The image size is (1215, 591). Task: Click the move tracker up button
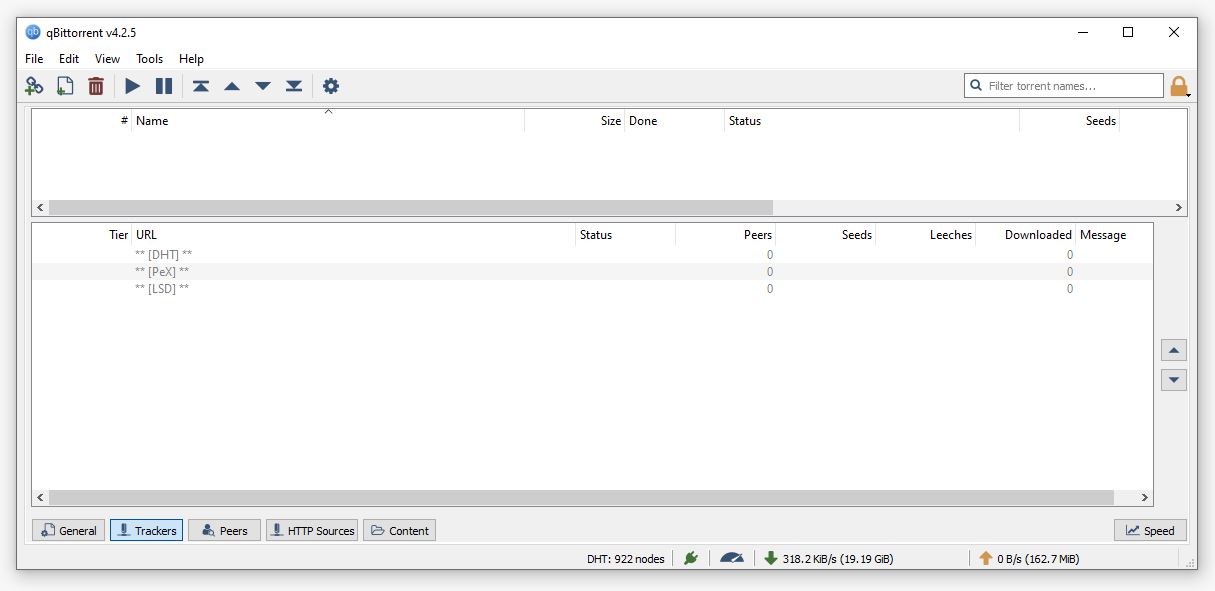pos(1174,350)
